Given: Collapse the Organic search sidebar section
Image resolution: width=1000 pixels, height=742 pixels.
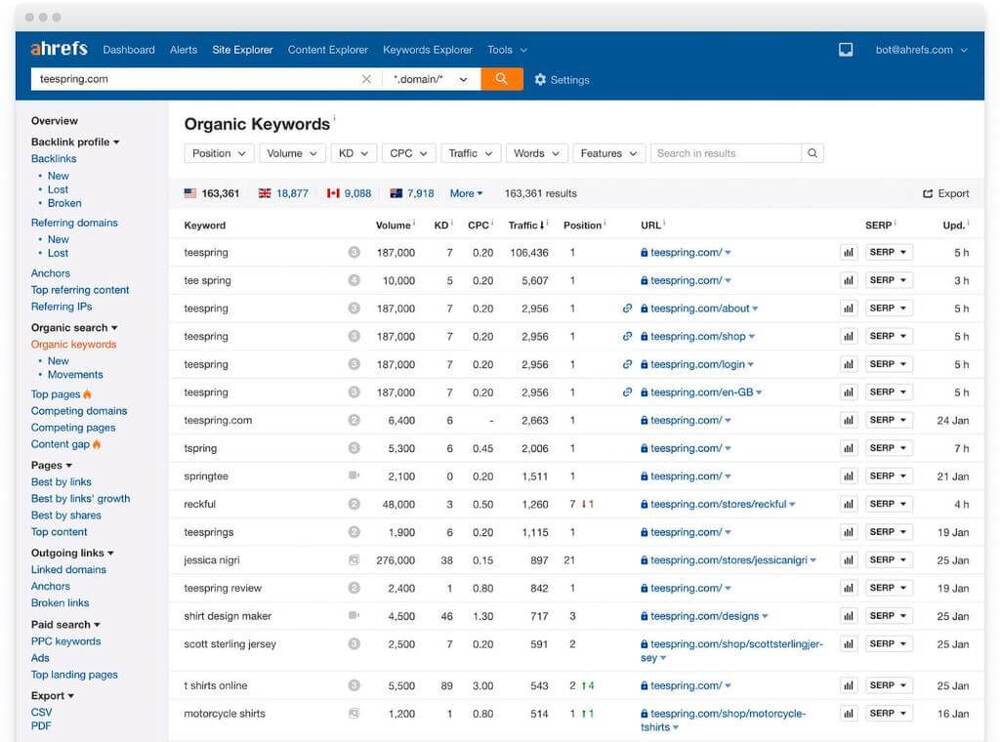Looking at the screenshot, I should point(74,327).
